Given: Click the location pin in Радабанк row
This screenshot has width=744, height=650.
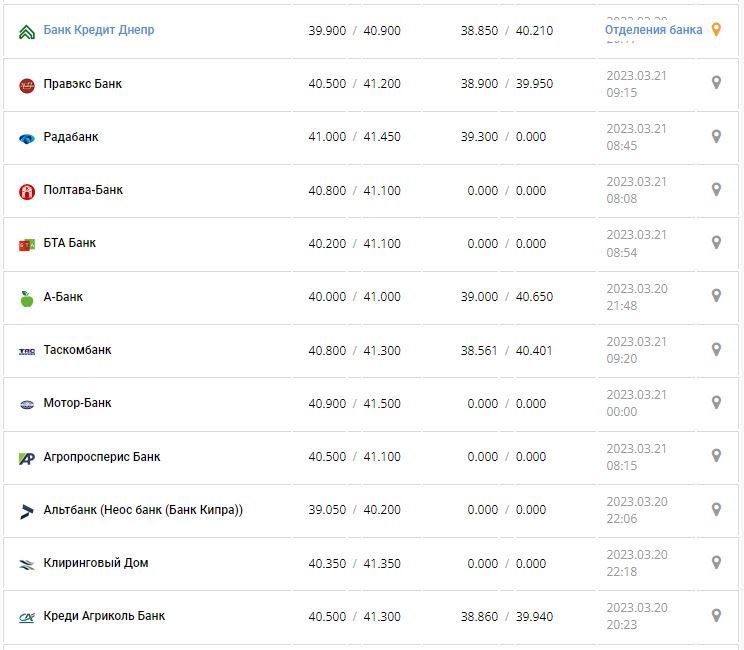Looking at the screenshot, I should 716,136.
